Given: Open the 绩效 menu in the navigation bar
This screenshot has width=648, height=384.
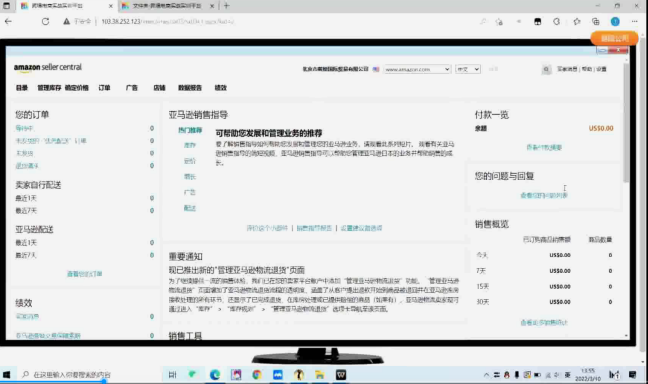Looking at the screenshot, I should 220,88.
